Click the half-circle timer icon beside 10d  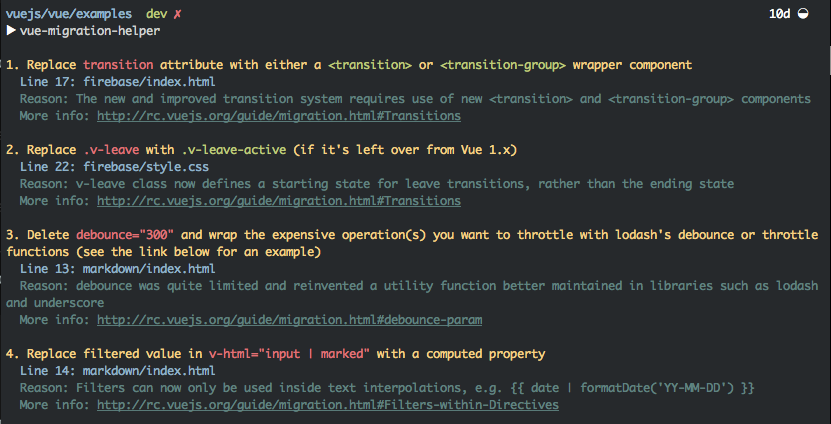click(x=803, y=14)
